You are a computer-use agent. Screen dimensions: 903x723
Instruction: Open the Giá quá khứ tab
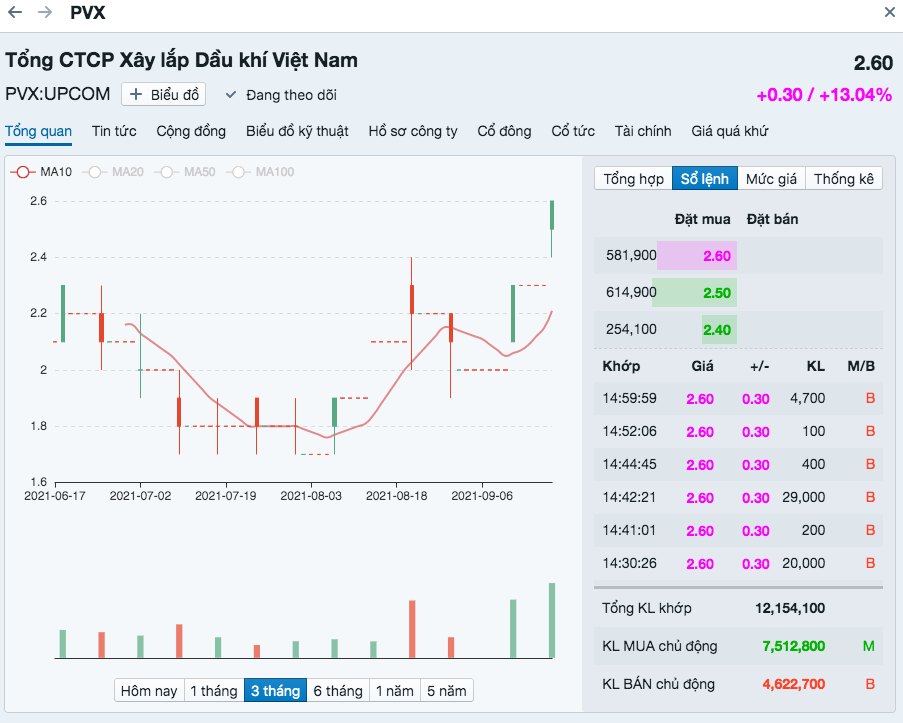[x=730, y=131]
